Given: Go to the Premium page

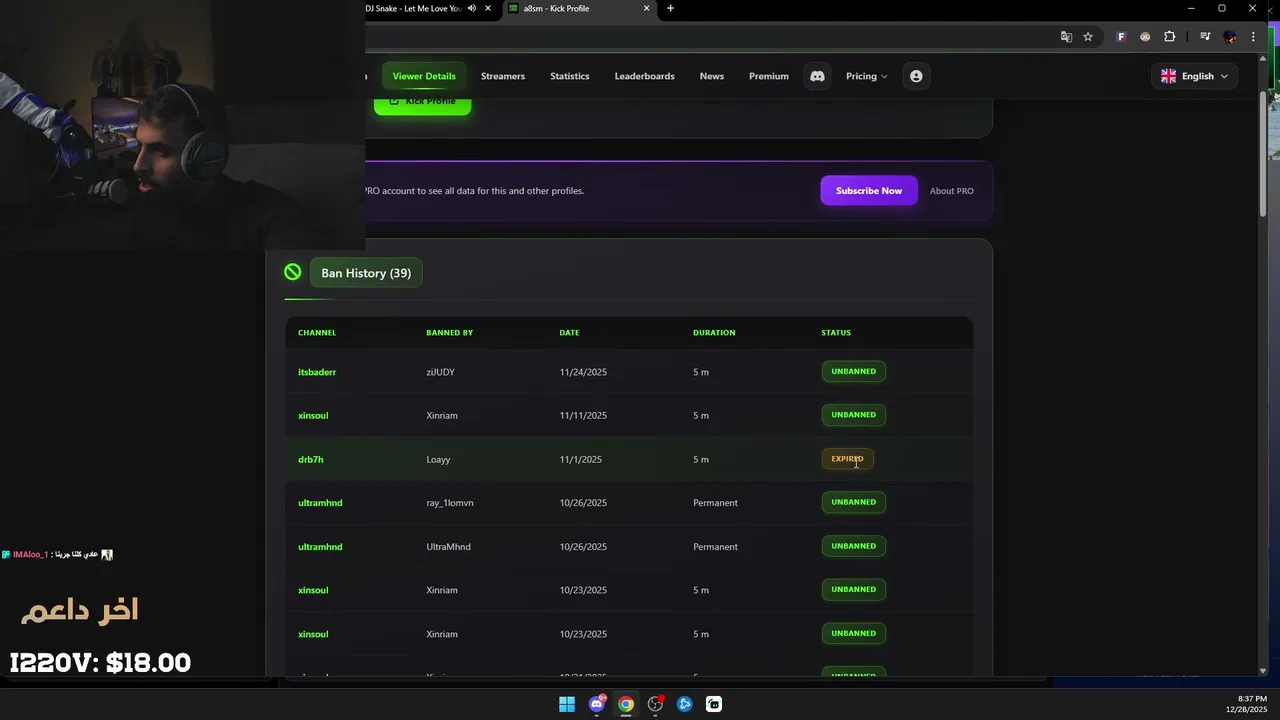Looking at the screenshot, I should coord(769,76).
